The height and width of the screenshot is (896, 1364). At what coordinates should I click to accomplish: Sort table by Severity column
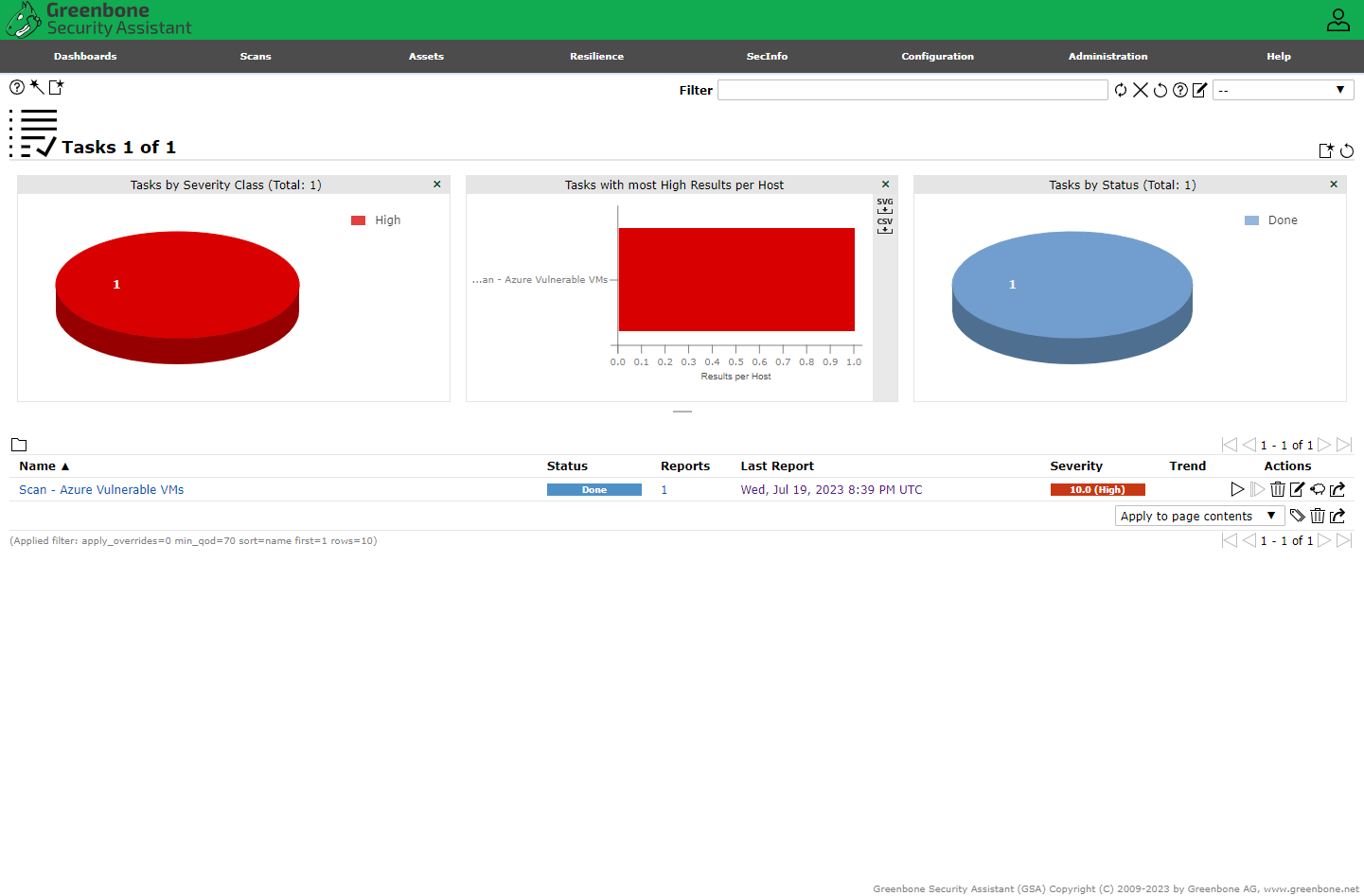pos(1076,466)
